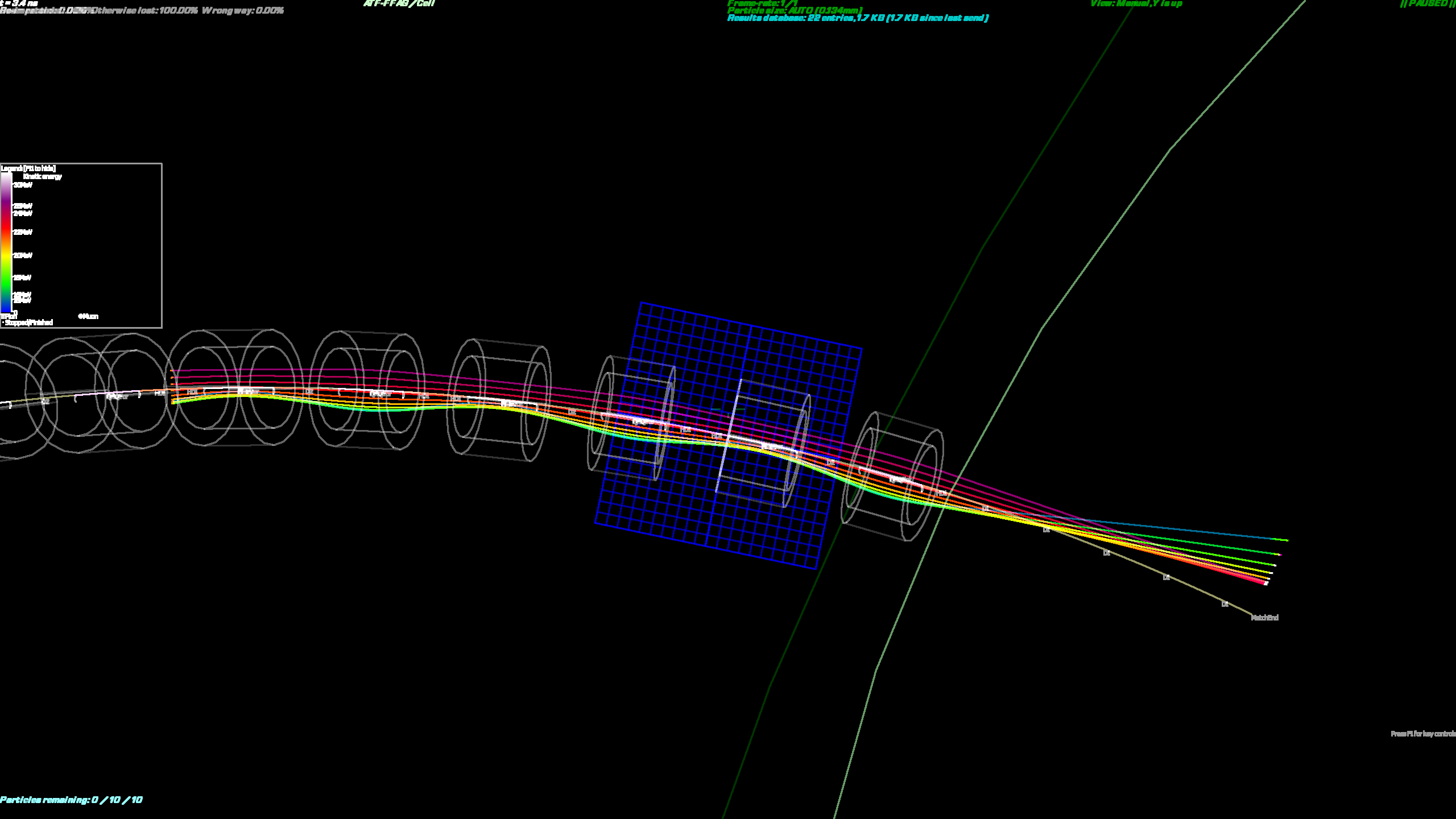Click the Results database status line

858,18
